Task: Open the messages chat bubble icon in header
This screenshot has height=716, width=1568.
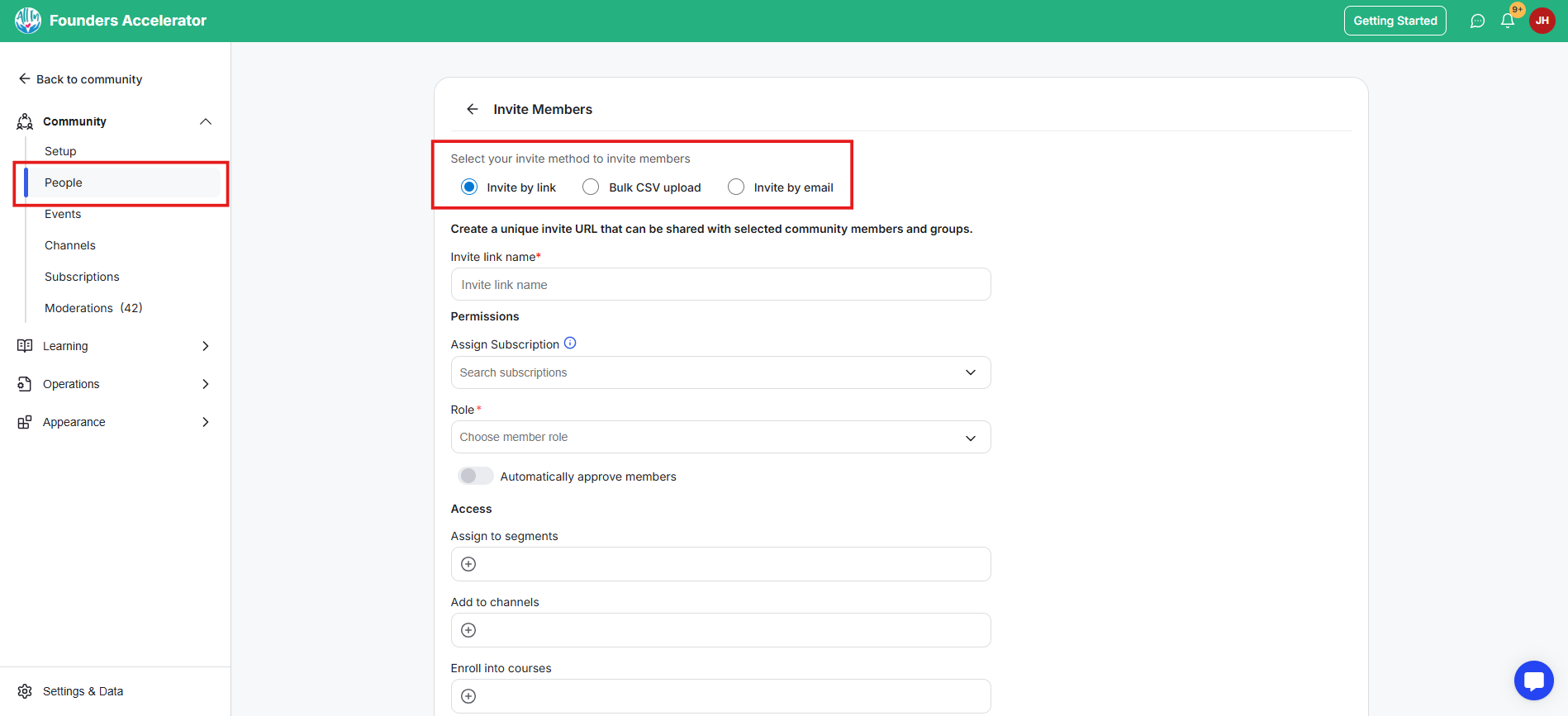Action: click(1477, 21)
